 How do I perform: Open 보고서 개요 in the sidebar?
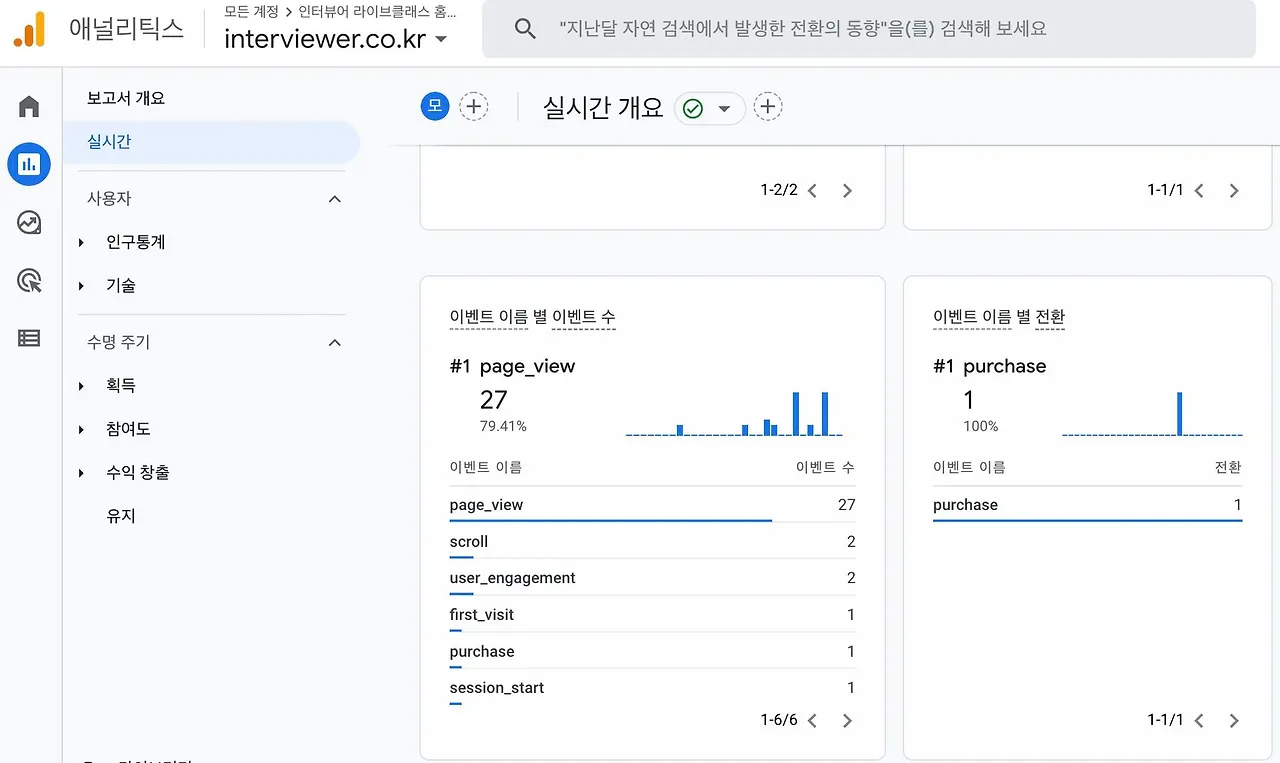click(127, 97)
